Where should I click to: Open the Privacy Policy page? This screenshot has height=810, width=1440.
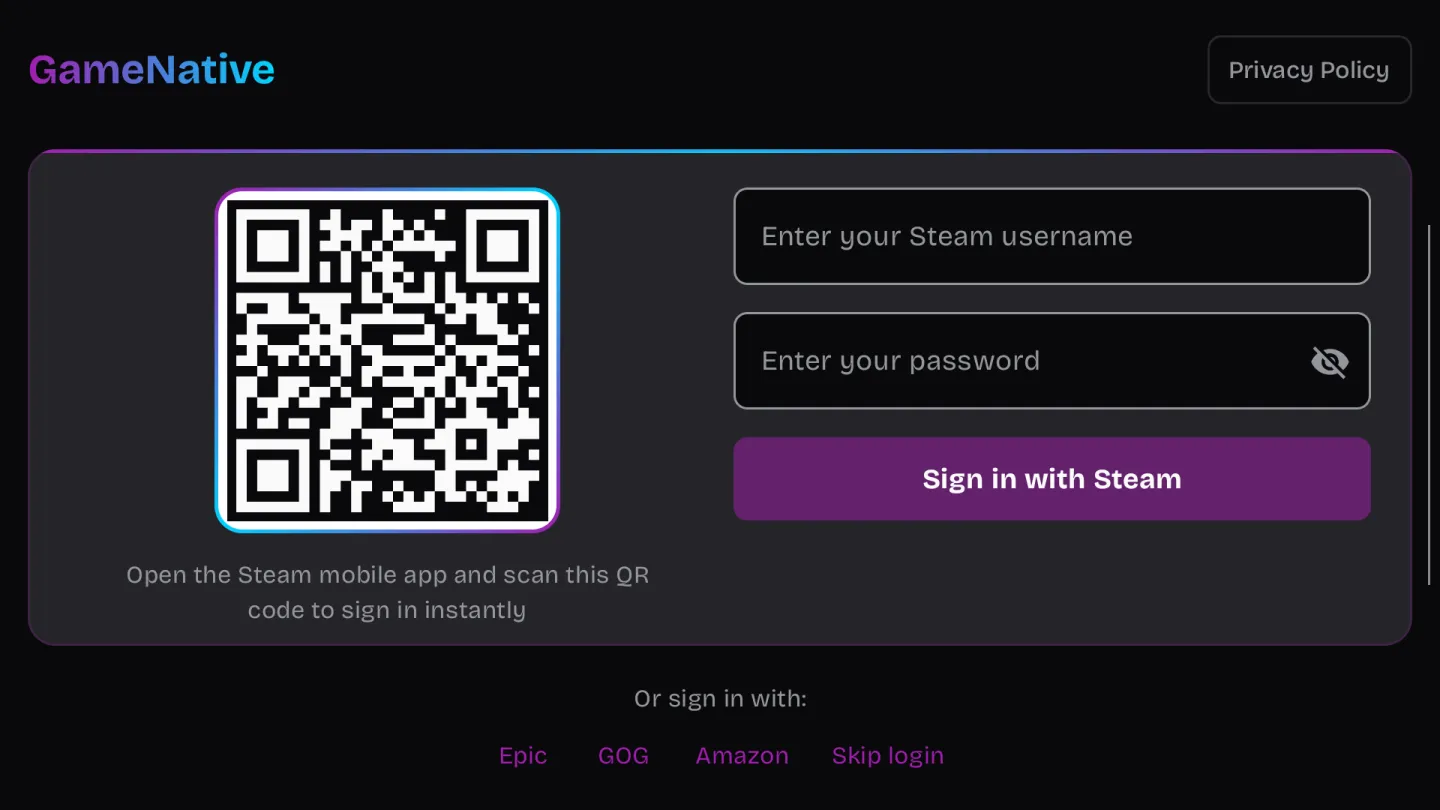pos(1309,70)
